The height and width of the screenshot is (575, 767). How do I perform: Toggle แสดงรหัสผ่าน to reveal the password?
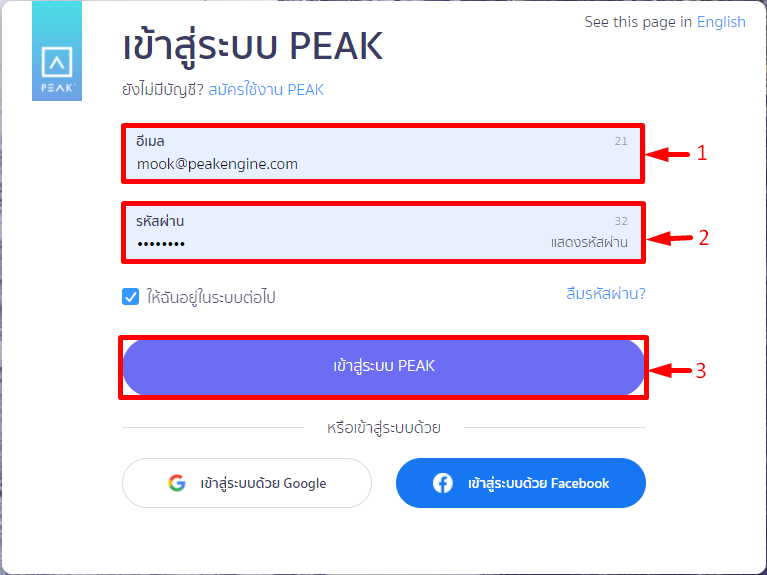click(x=589, y=242)
